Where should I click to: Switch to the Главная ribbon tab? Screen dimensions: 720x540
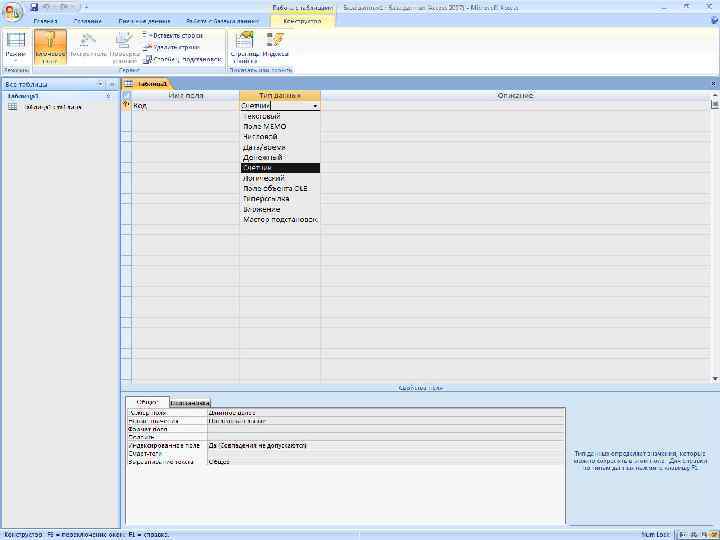44,20
